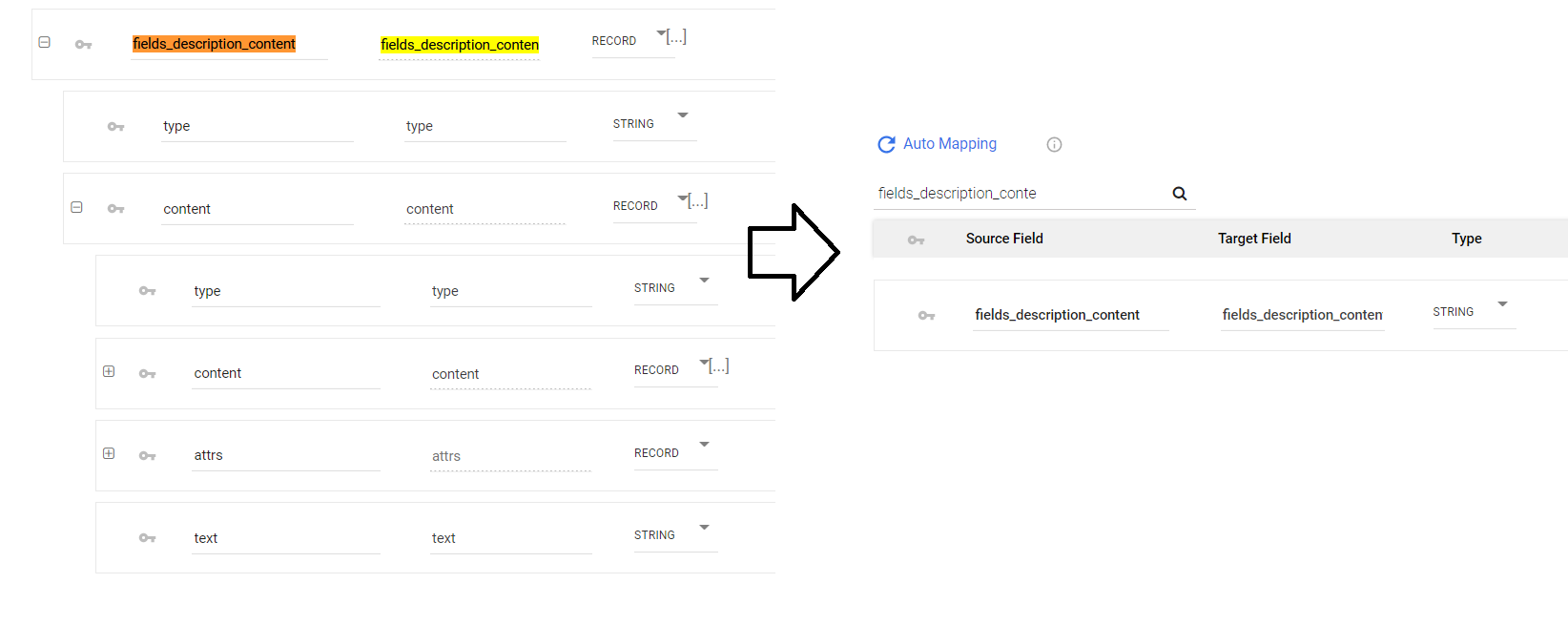This screenshot has height=625, width=1568.
Task: Click the search magnifier icon
Action: 1179,194
